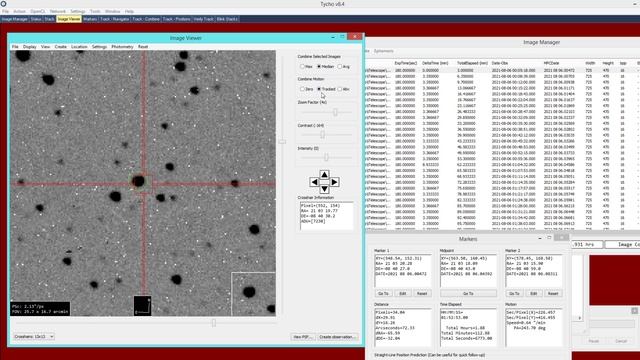640x360 pixels.
Task: Open Location menu in Image Viewer
Action: [79, 47]
